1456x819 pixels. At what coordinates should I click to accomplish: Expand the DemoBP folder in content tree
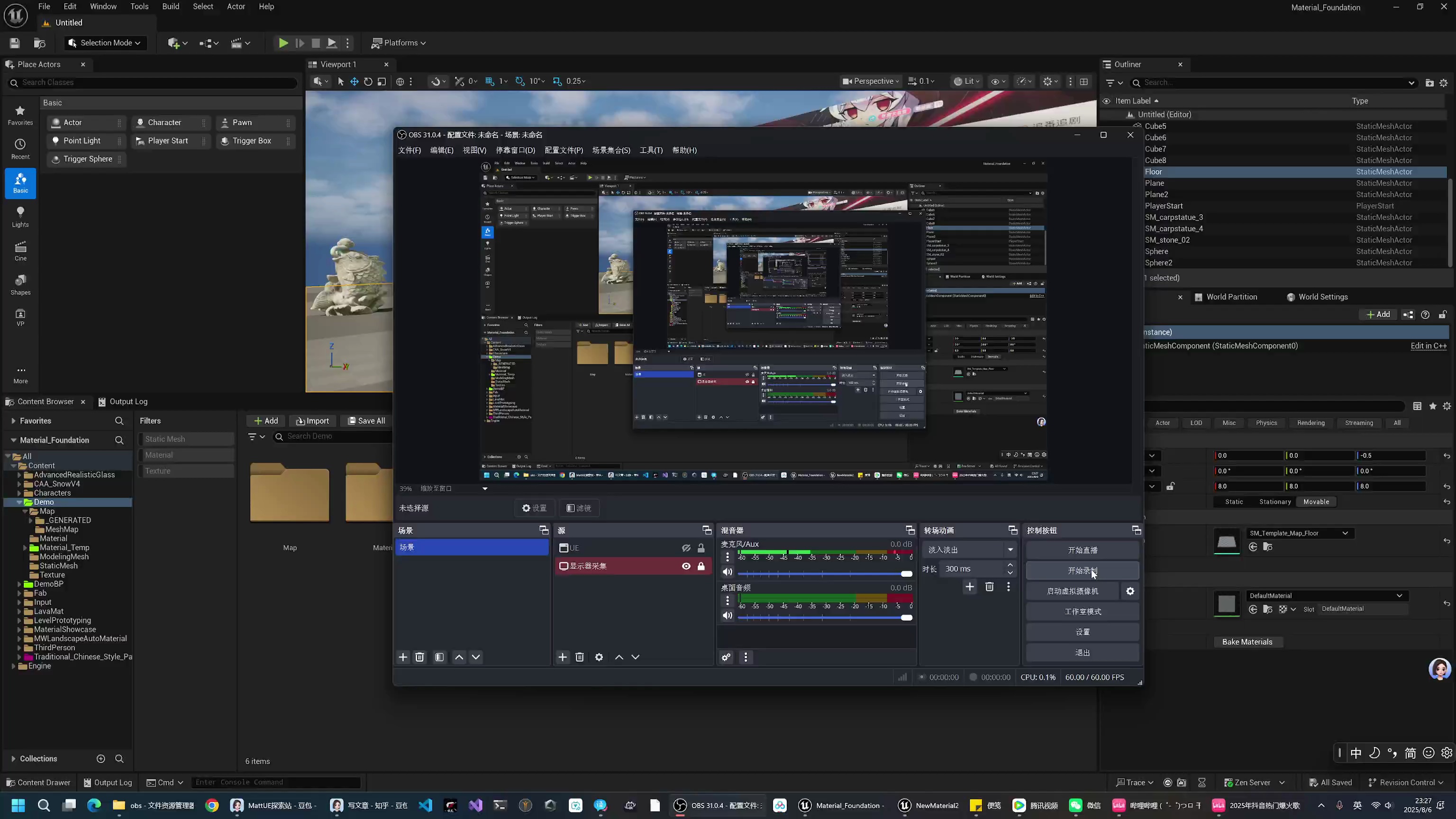[x=19, y=584]
